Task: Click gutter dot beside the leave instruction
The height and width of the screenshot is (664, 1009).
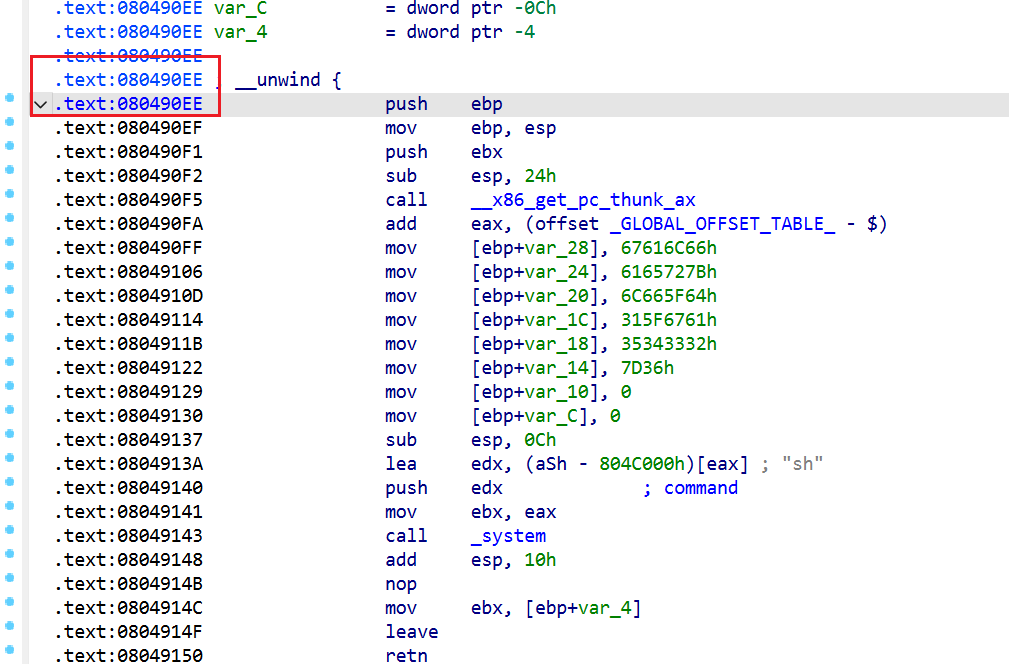Action: click(x=10, y=626)
